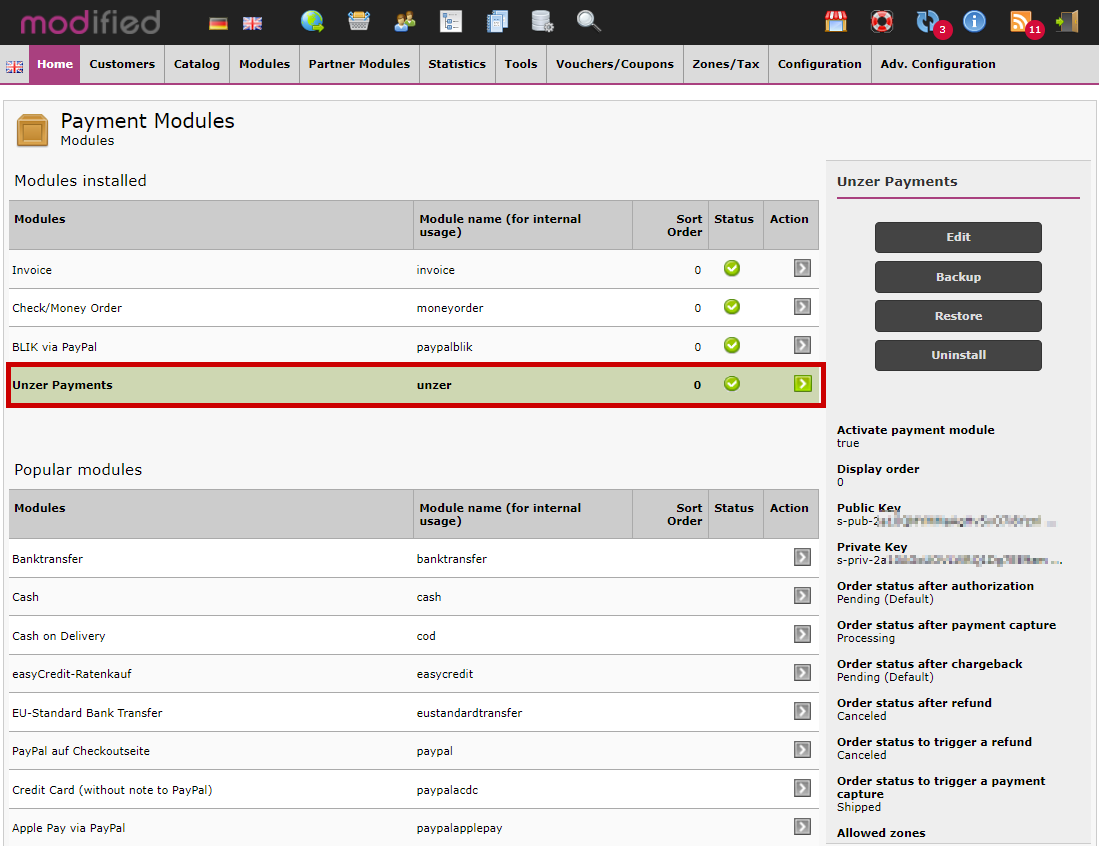Viewport: 1099px width, 846px height.
Task: Select the Banktransfer module
Action: click(47, 559)
